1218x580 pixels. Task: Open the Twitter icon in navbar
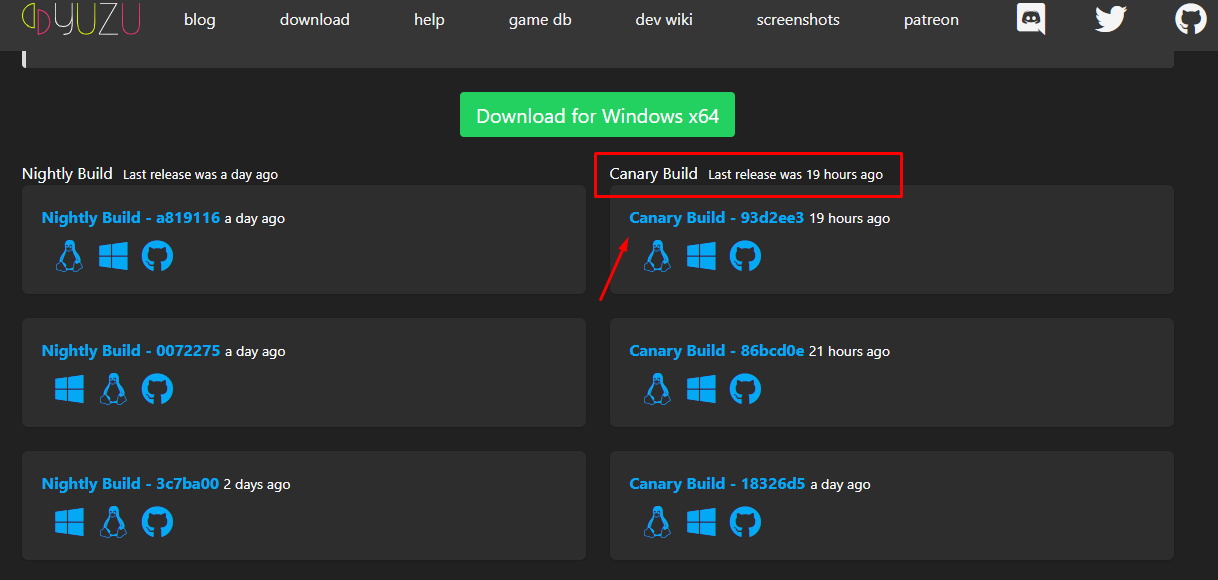pyautogui.click(x=1110, y=19)
